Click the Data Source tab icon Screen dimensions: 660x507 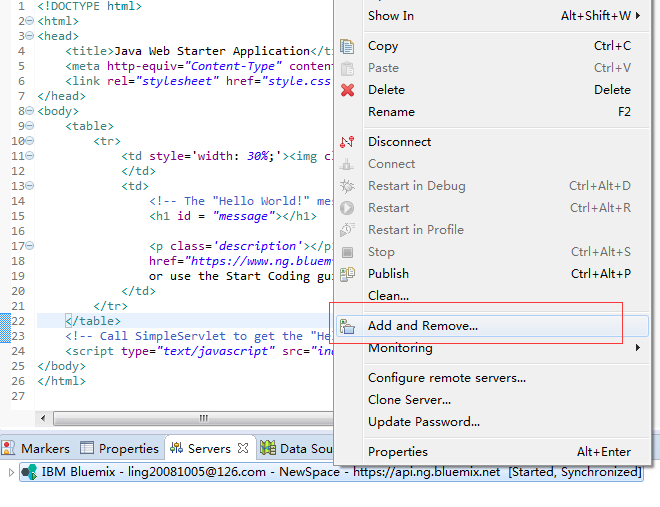coord(268,449)
